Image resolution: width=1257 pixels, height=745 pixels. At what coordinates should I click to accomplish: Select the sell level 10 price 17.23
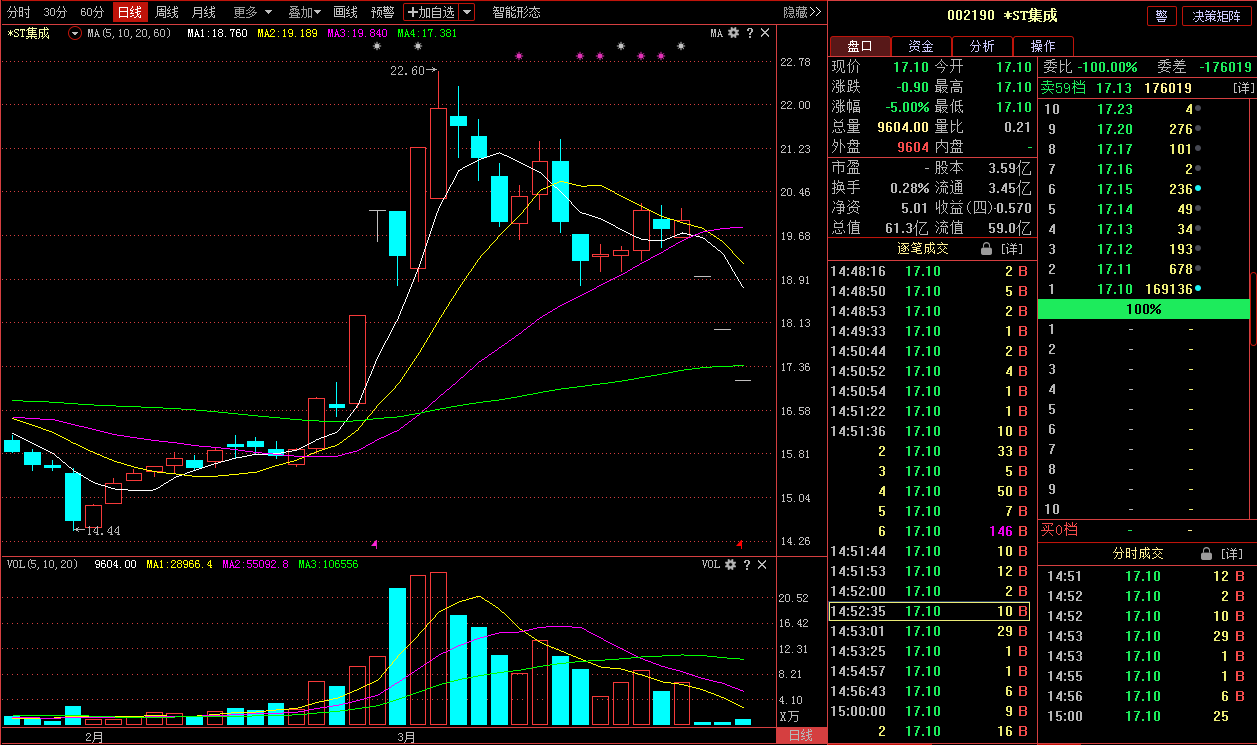pyautogui.click(x=1115, y=109)
